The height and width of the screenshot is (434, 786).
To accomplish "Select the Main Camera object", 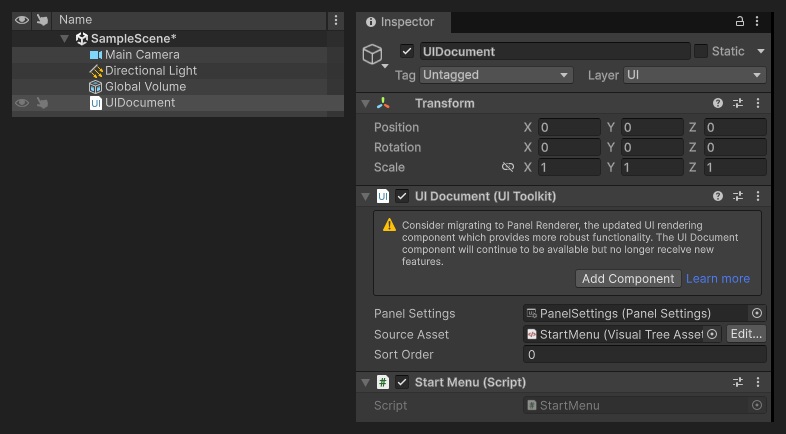I will (x=142, y=55).
